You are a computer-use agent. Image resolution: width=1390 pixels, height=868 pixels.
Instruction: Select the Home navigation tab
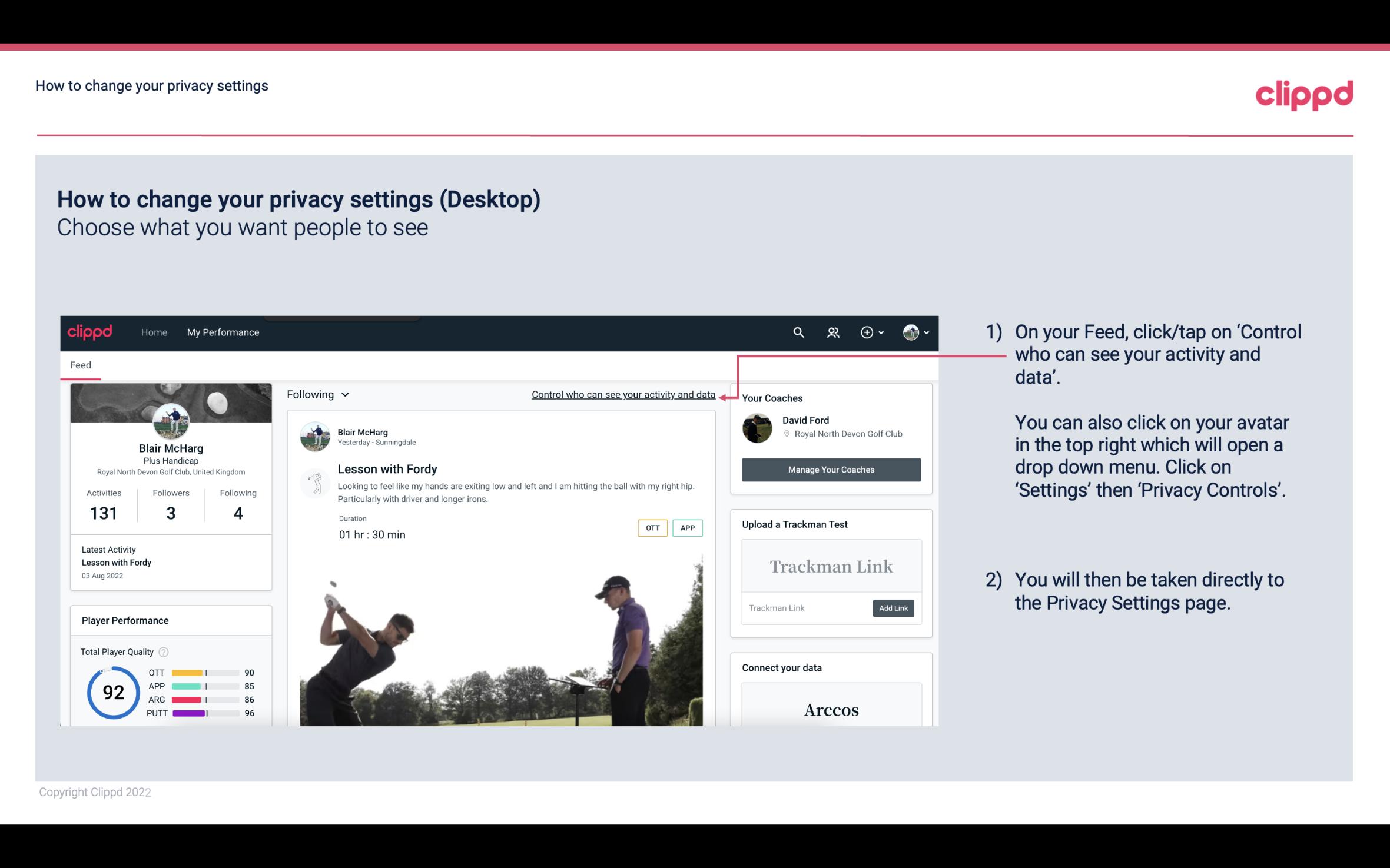(153, 332)
